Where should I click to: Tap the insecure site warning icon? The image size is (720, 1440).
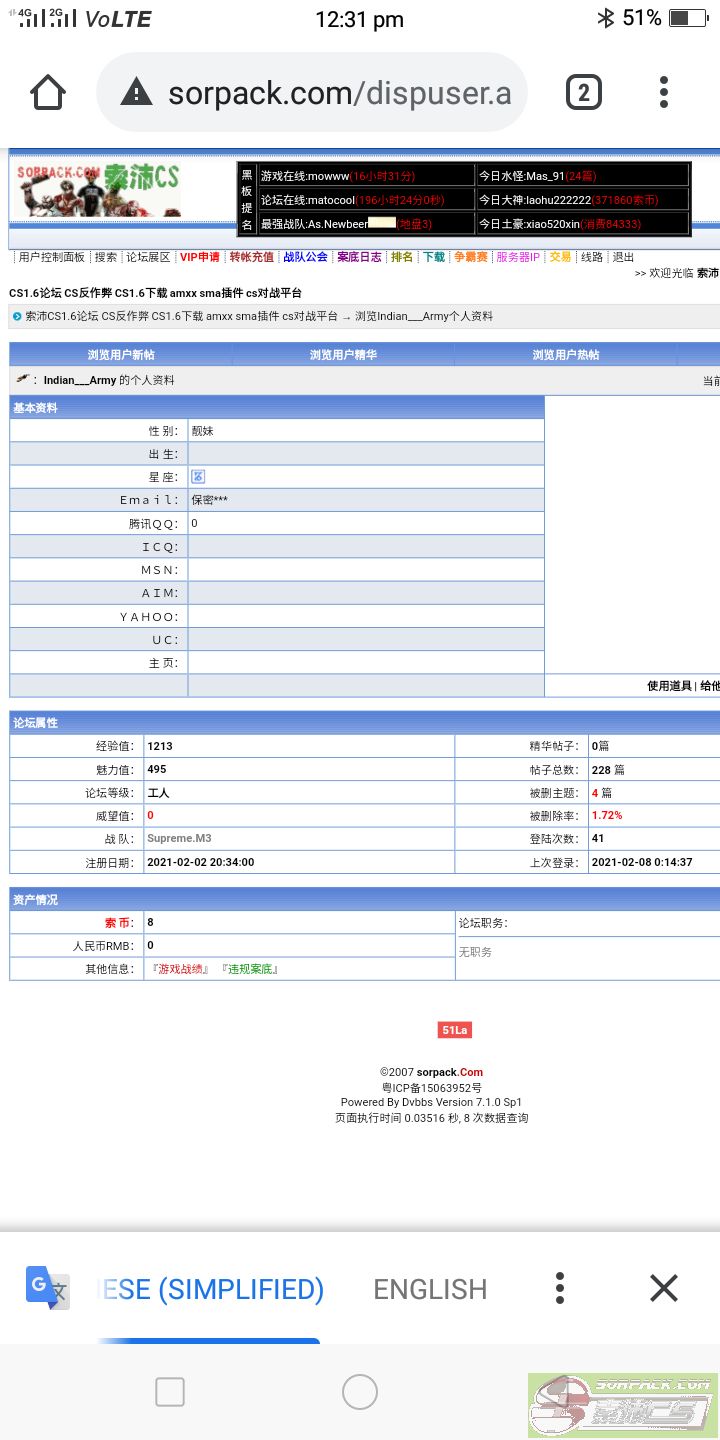pos(136,94)
